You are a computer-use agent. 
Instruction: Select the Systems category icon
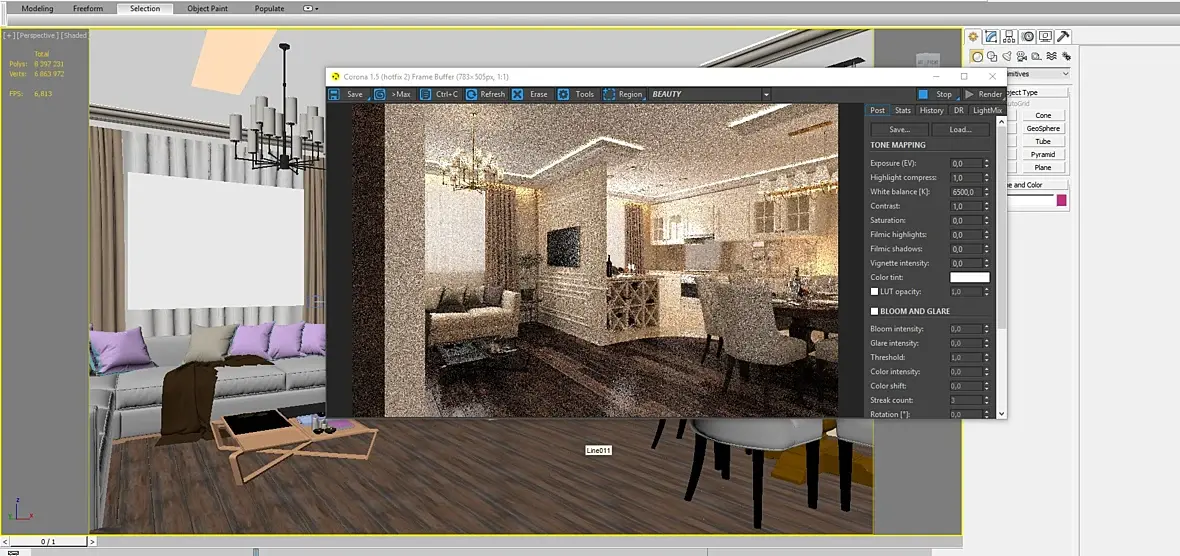point(1066,56)
